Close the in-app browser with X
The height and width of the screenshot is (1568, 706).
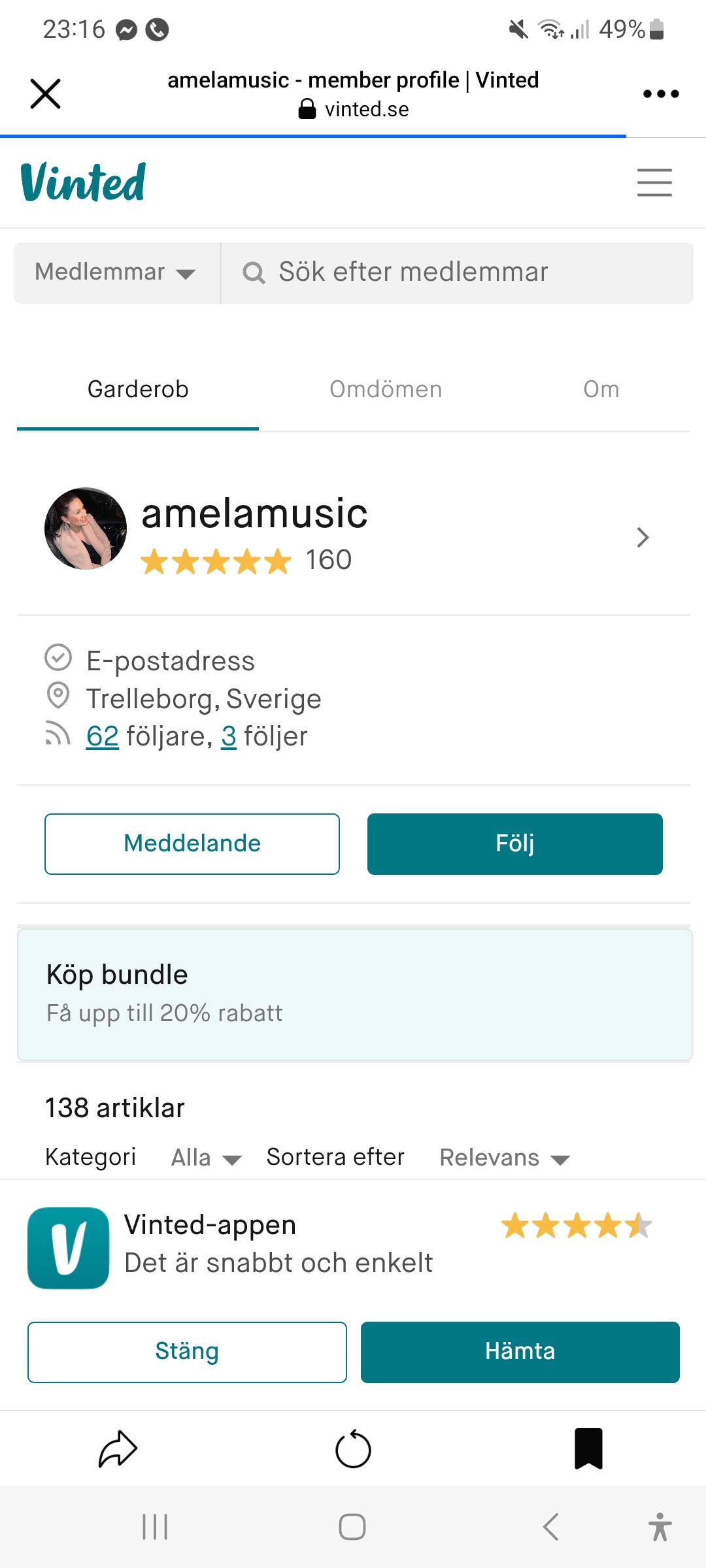pos(46,94)
